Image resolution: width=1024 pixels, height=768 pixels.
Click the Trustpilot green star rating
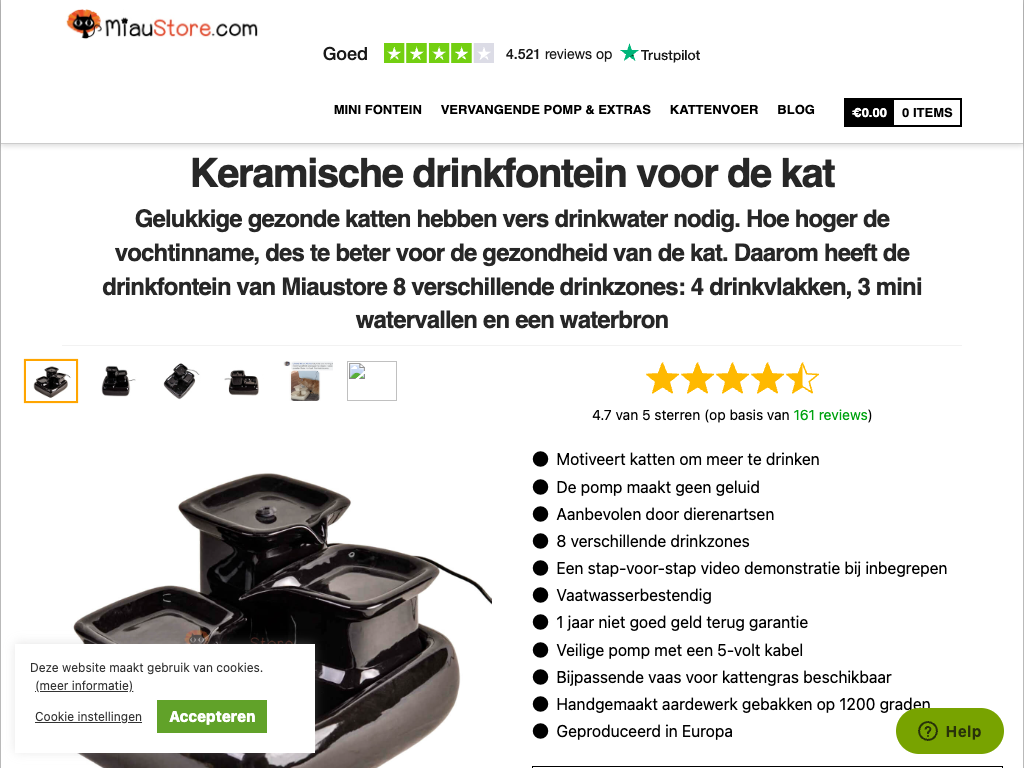pos(438,54)
